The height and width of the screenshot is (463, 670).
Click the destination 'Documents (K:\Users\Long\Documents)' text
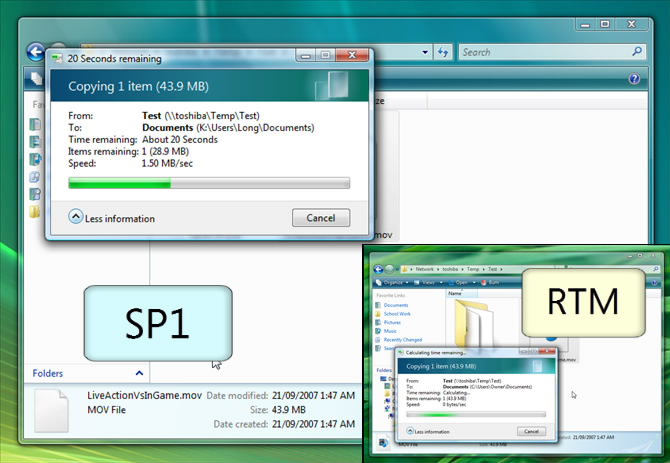[228, 128]
